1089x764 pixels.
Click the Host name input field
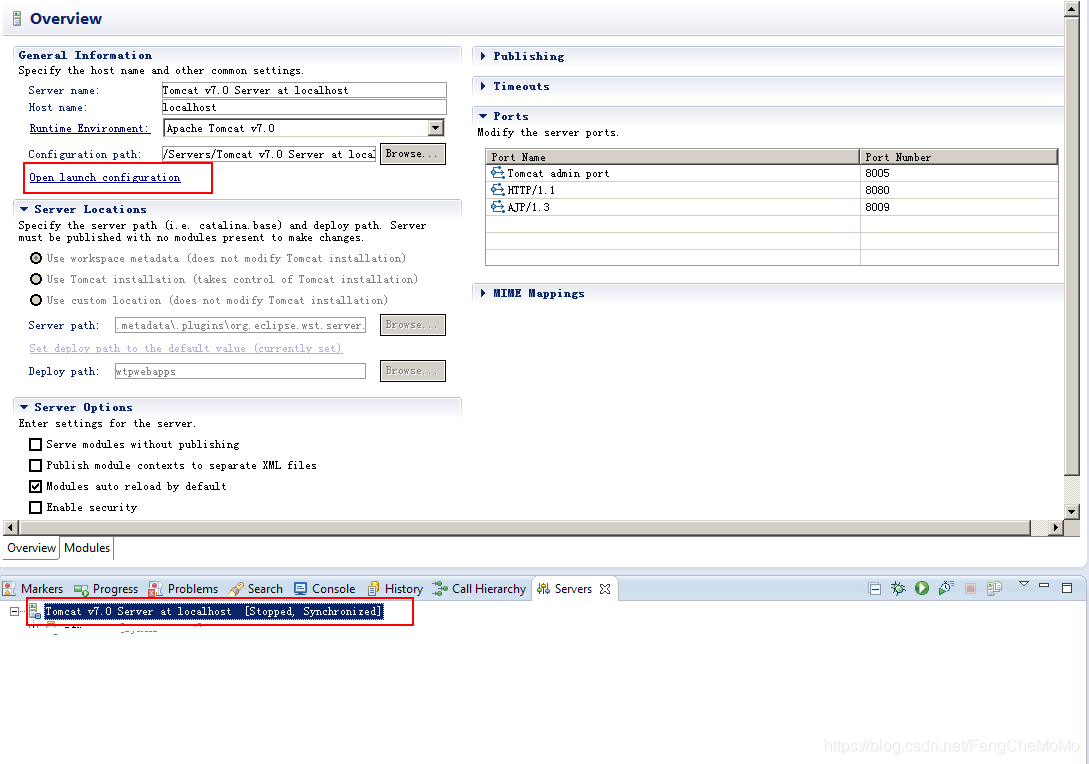click(304, 107)
